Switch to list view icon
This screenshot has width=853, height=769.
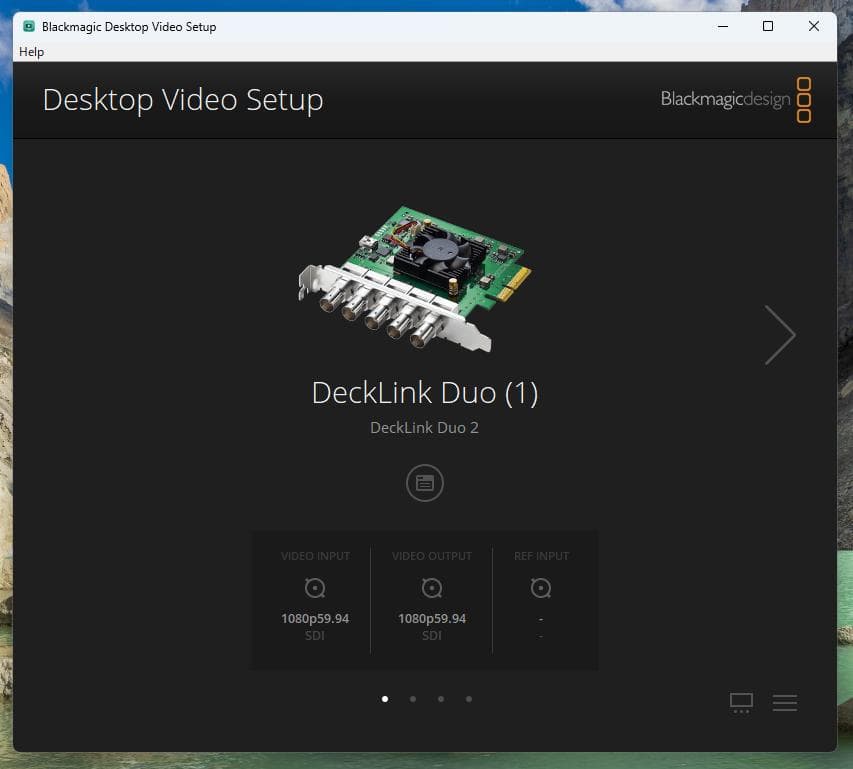(x=784, y=703)
